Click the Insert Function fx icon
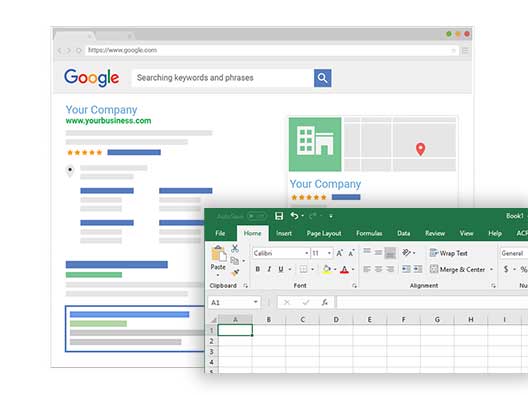The height and width of the screenshot is (395, 528). 325,302
